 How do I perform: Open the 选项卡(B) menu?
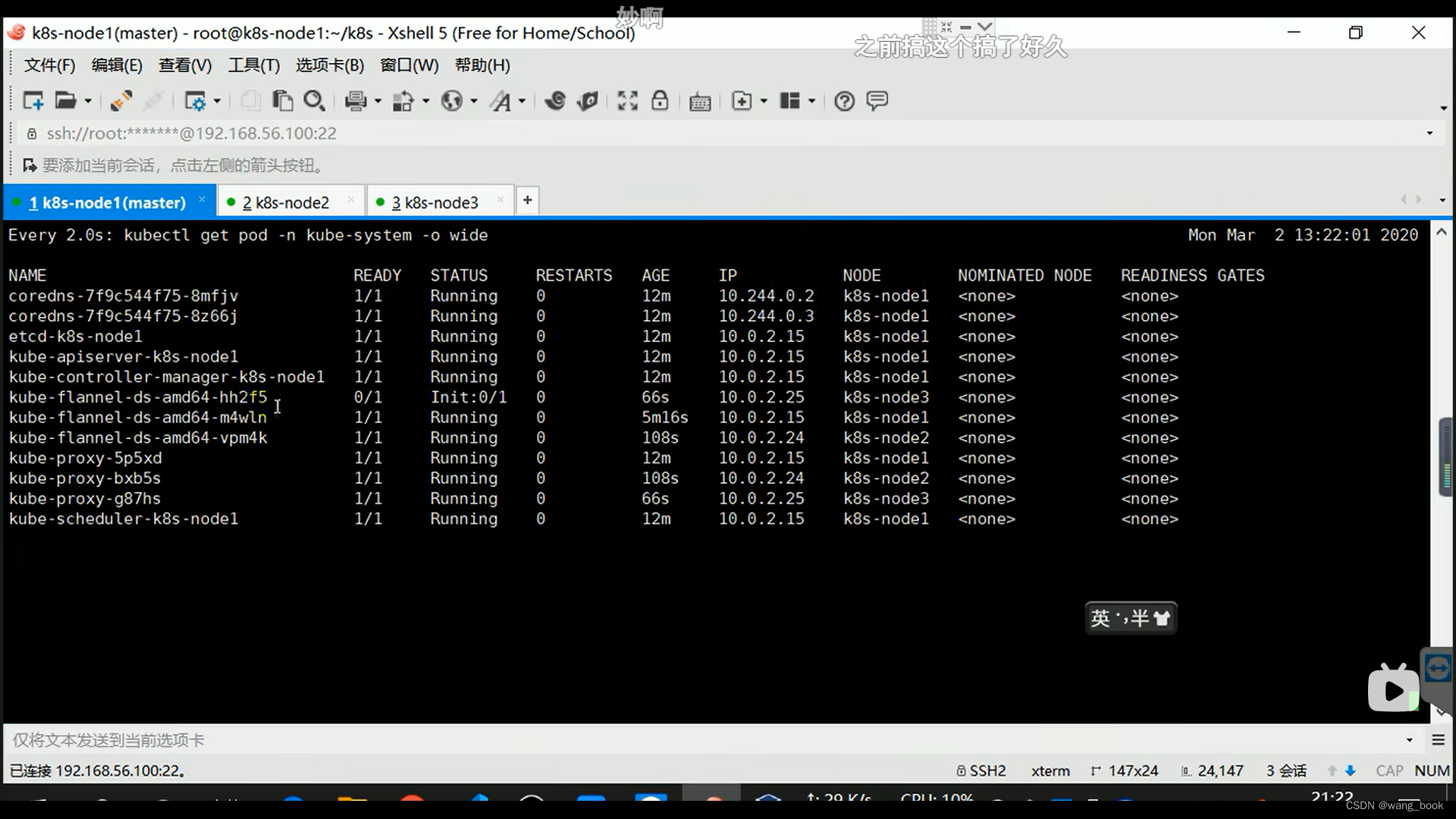coord(330,65)
